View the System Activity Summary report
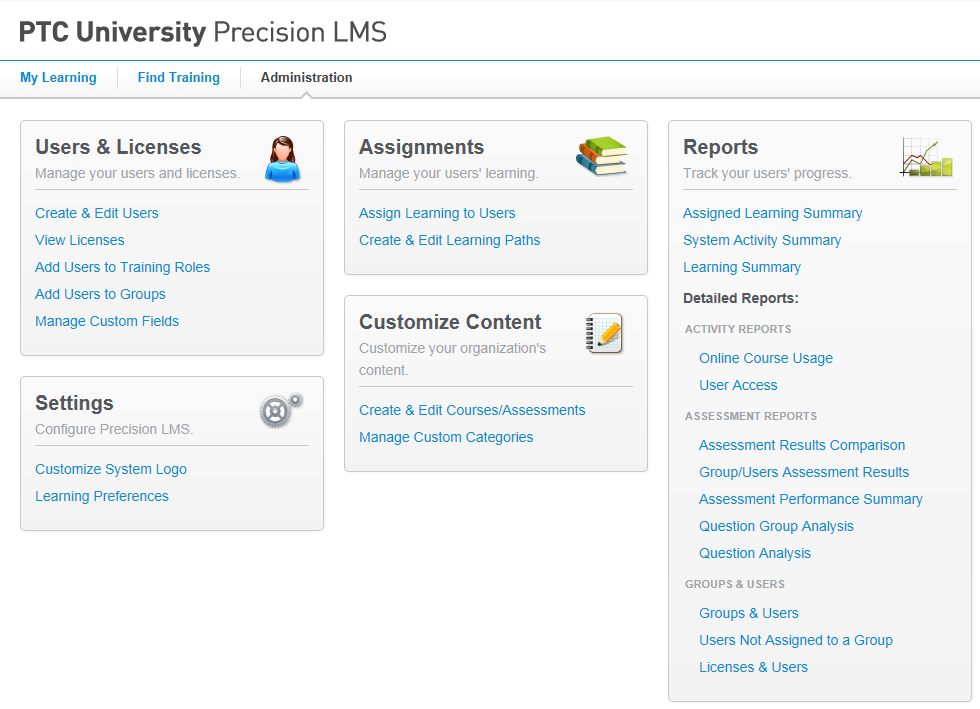Viewport: 980px width, 709px height. (761, 240)
